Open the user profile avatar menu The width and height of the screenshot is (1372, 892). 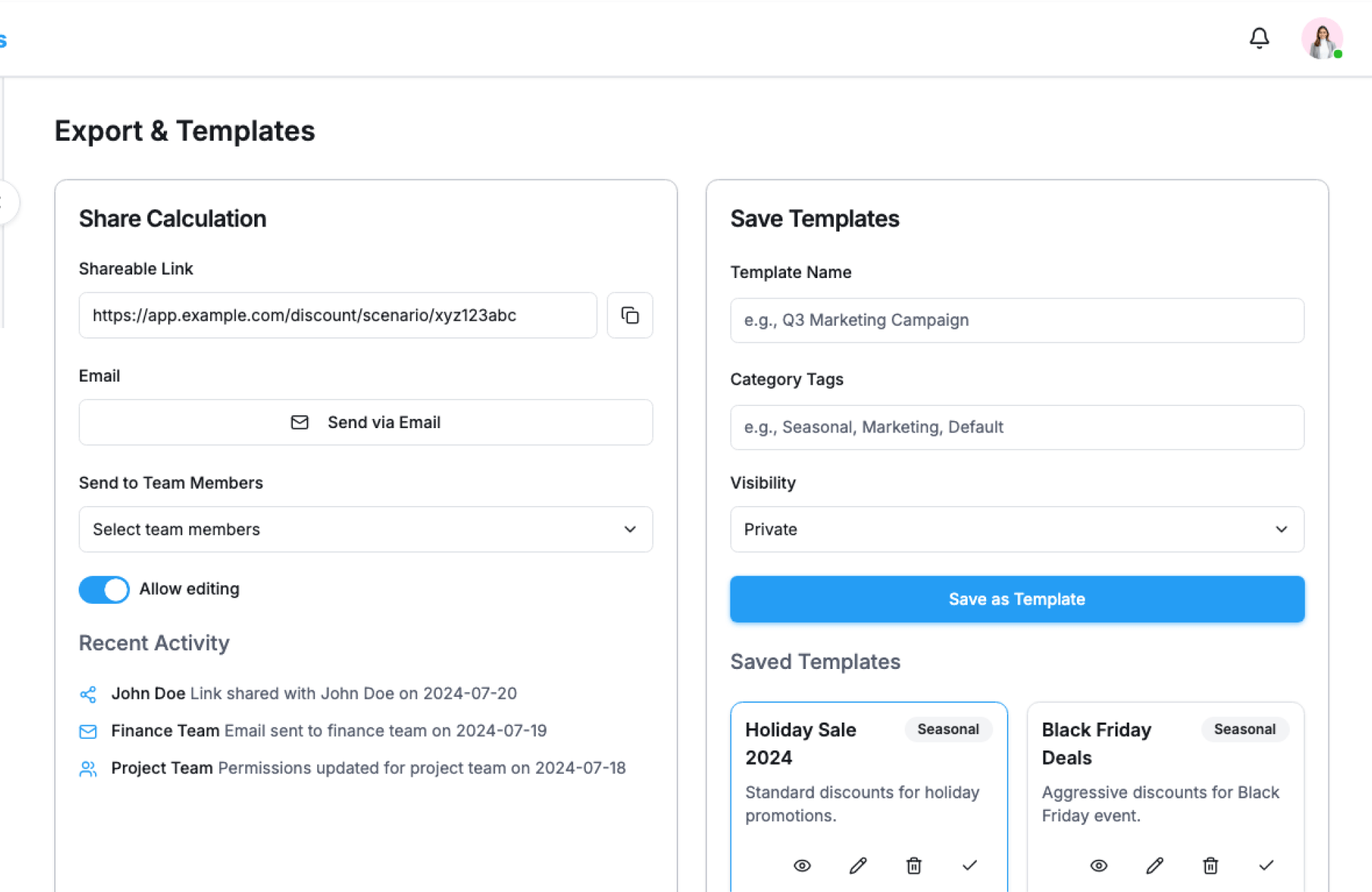coord(1321,39)
